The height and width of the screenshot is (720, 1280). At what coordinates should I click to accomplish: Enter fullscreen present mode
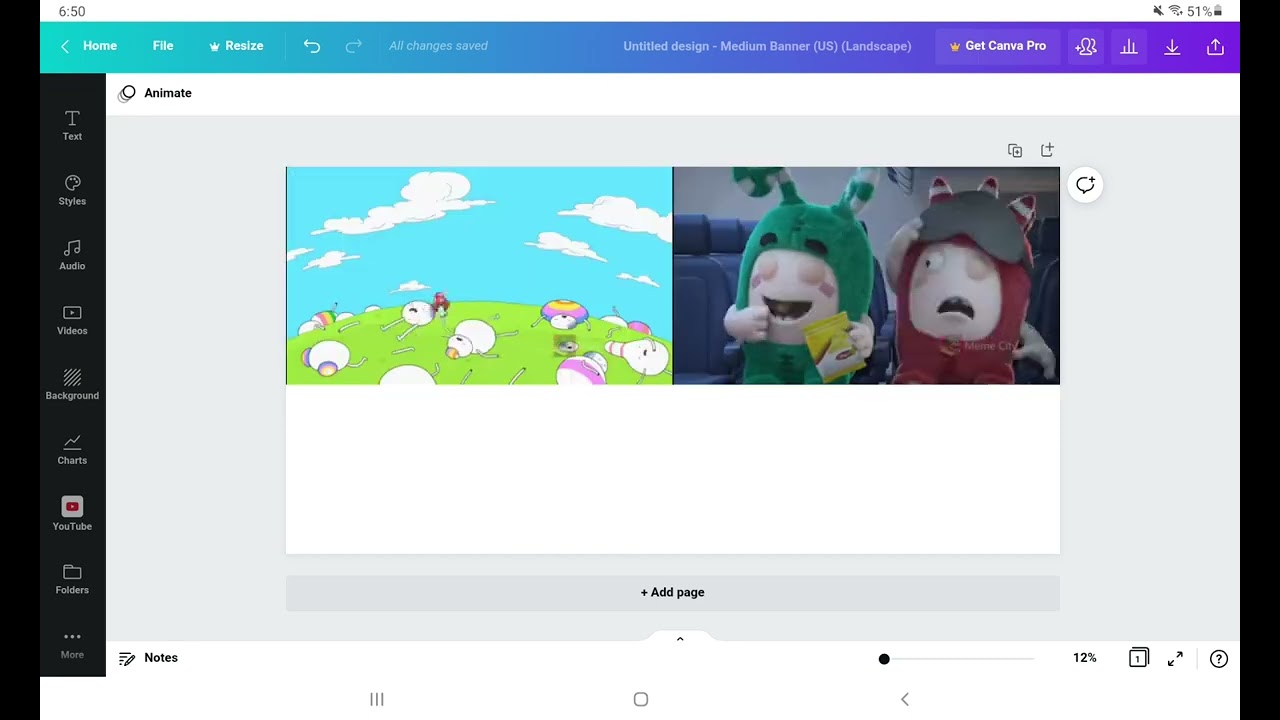(1176, 658)
